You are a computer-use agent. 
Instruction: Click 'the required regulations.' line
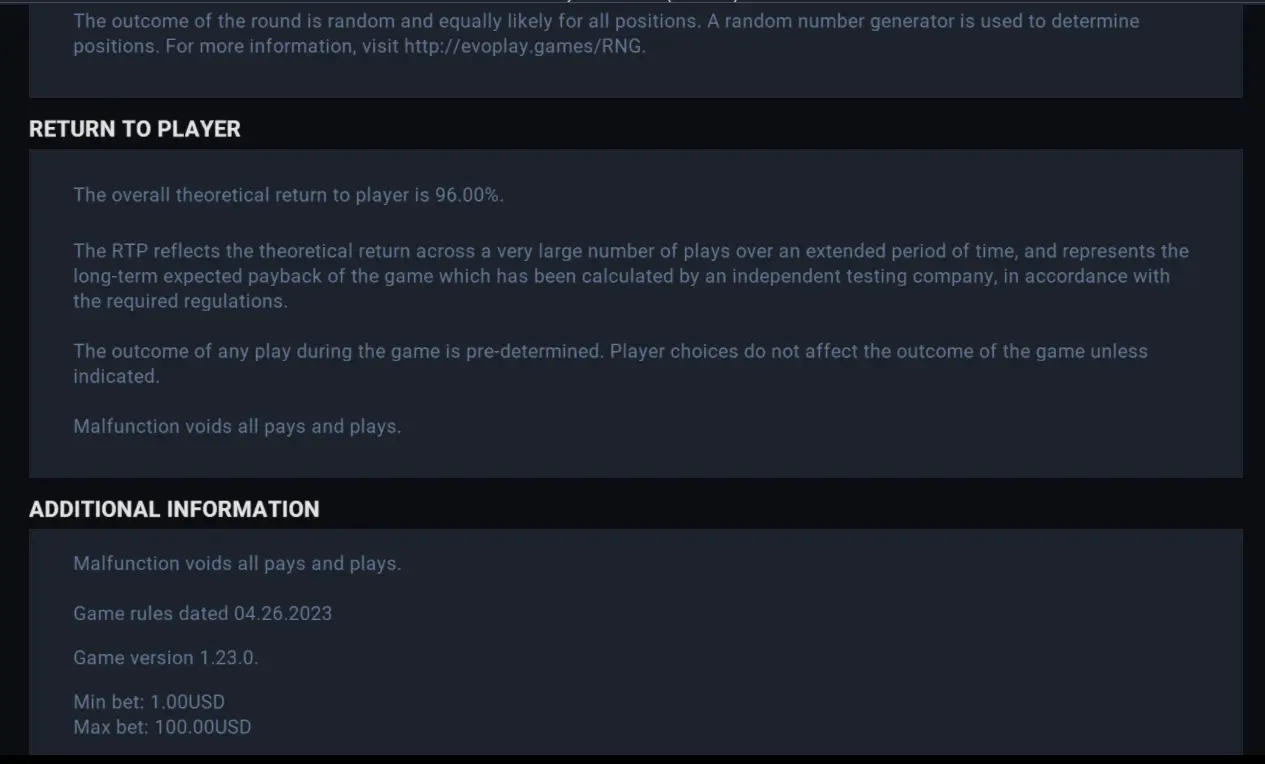[x=180, y=301]
